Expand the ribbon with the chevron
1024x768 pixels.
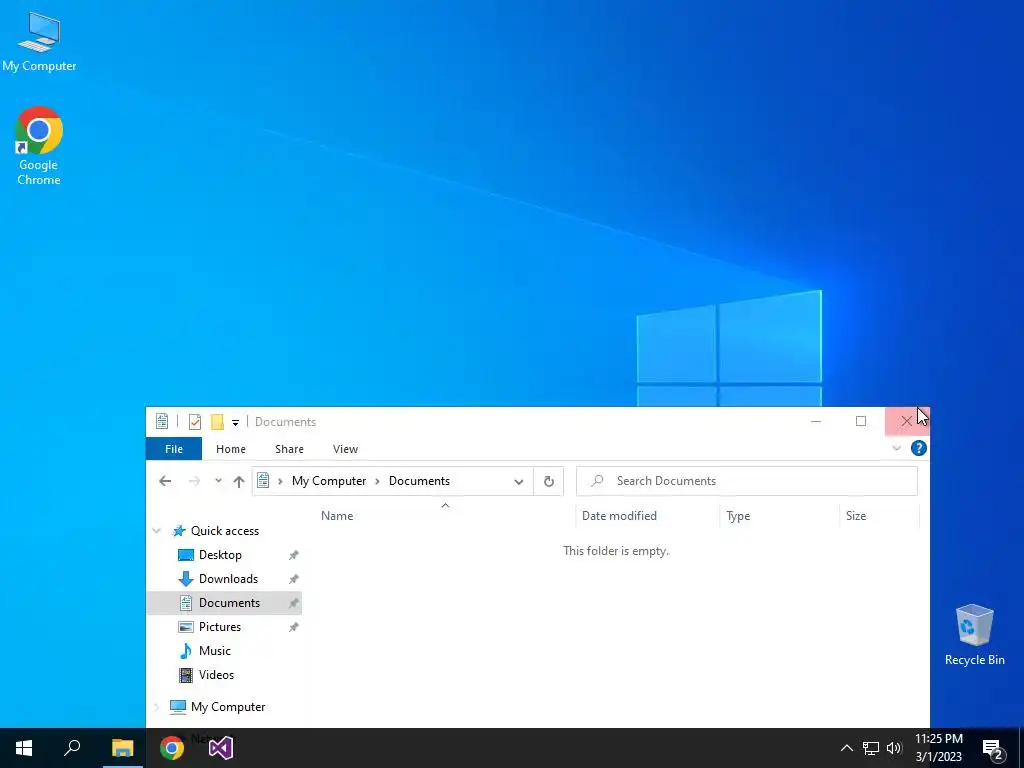[x=897, y=448]
